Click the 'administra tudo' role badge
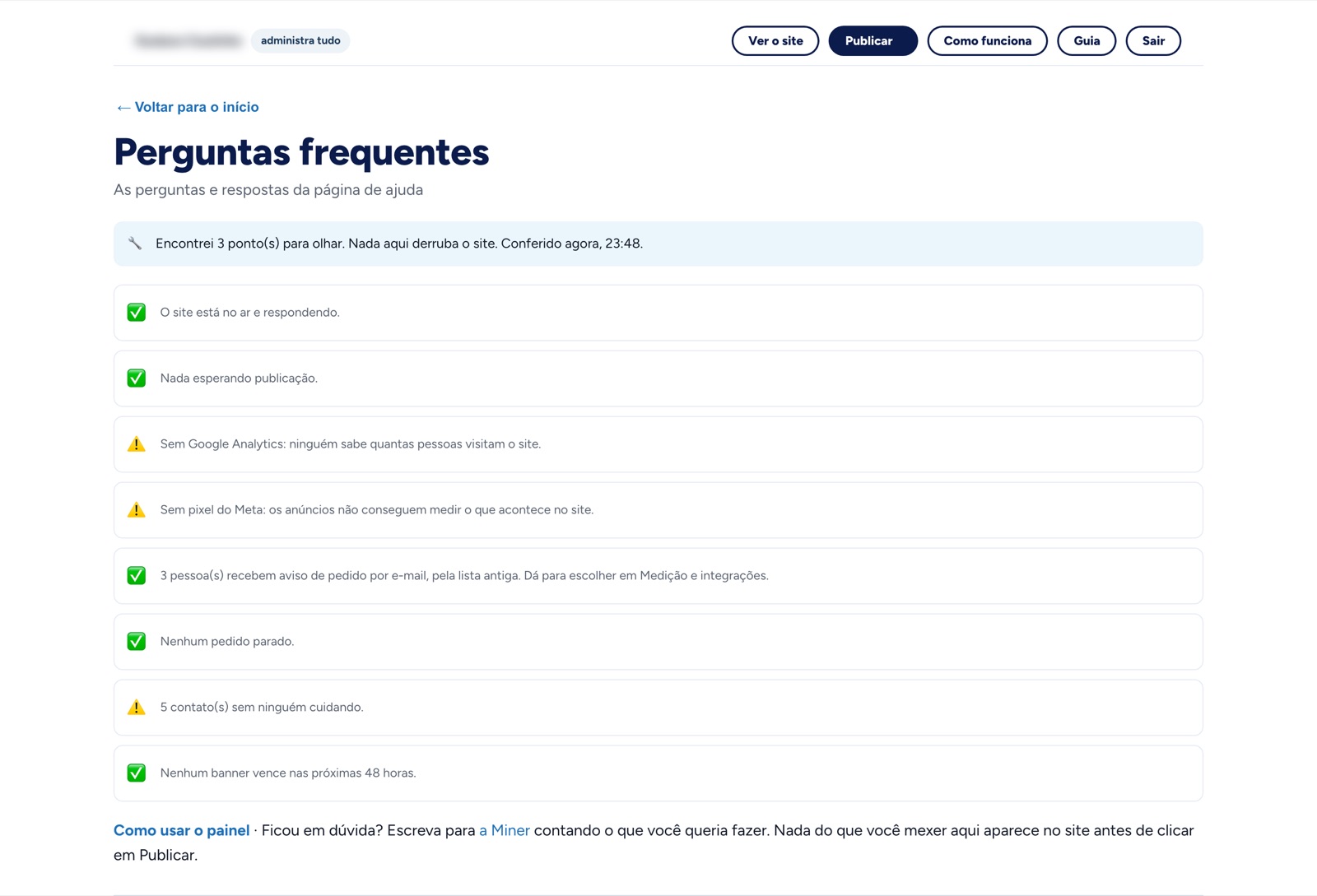The image size is (1317, 896). point(300,40)
